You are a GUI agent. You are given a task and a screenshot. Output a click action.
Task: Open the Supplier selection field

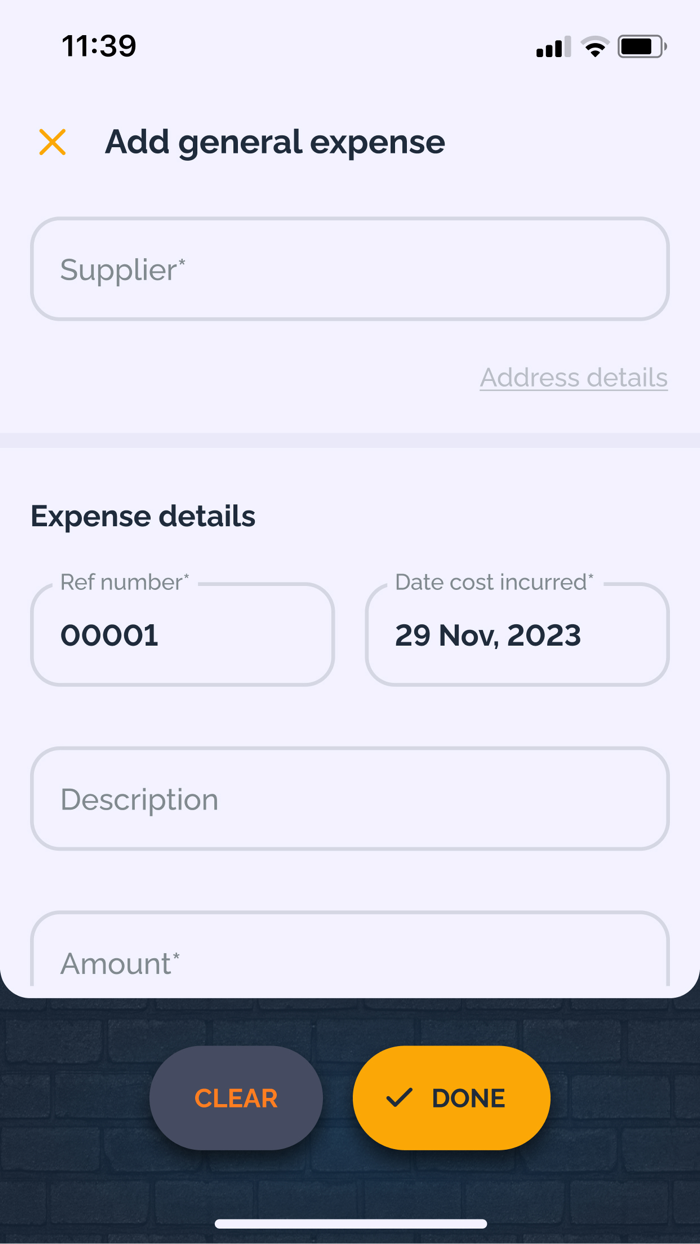point(350,268)
